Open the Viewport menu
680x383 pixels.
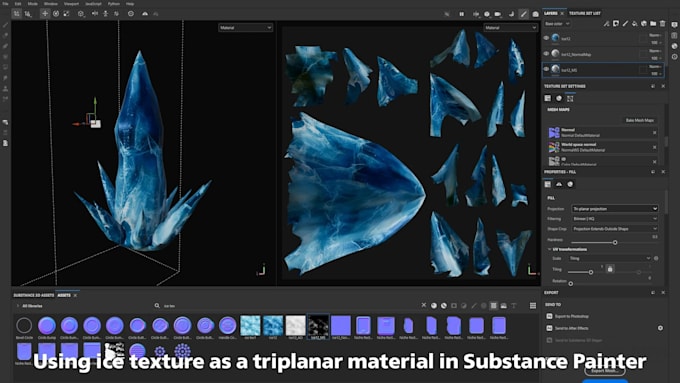coord(72,3)
